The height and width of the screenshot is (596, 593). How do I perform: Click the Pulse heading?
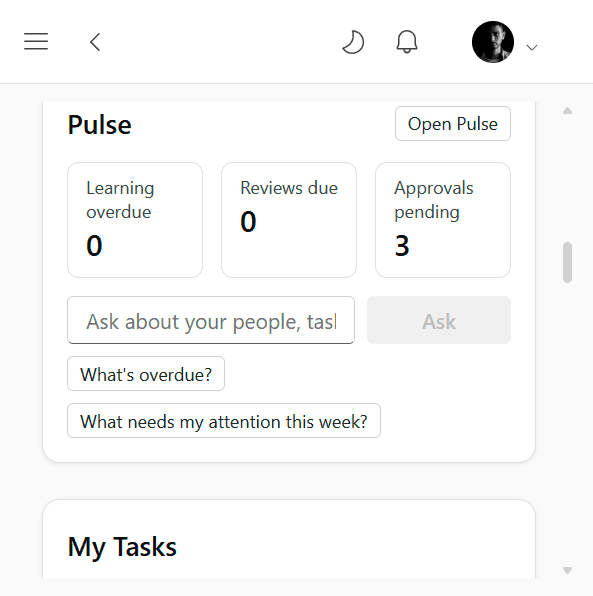pyautogui.click(x=100, y=125)
